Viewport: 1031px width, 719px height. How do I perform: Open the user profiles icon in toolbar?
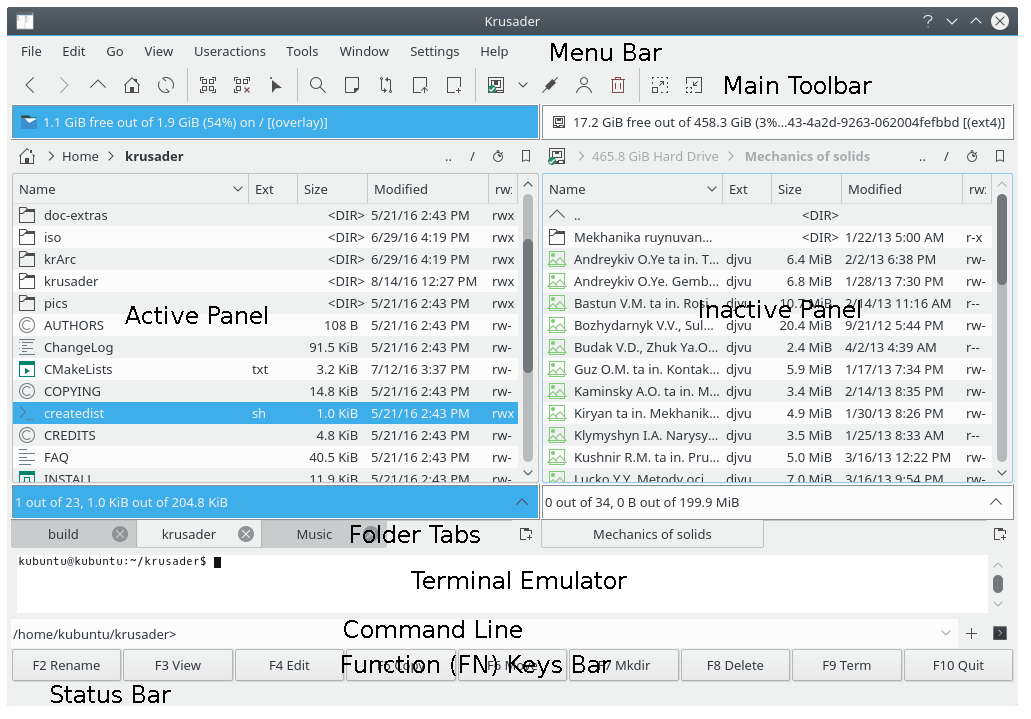point(583,86)
